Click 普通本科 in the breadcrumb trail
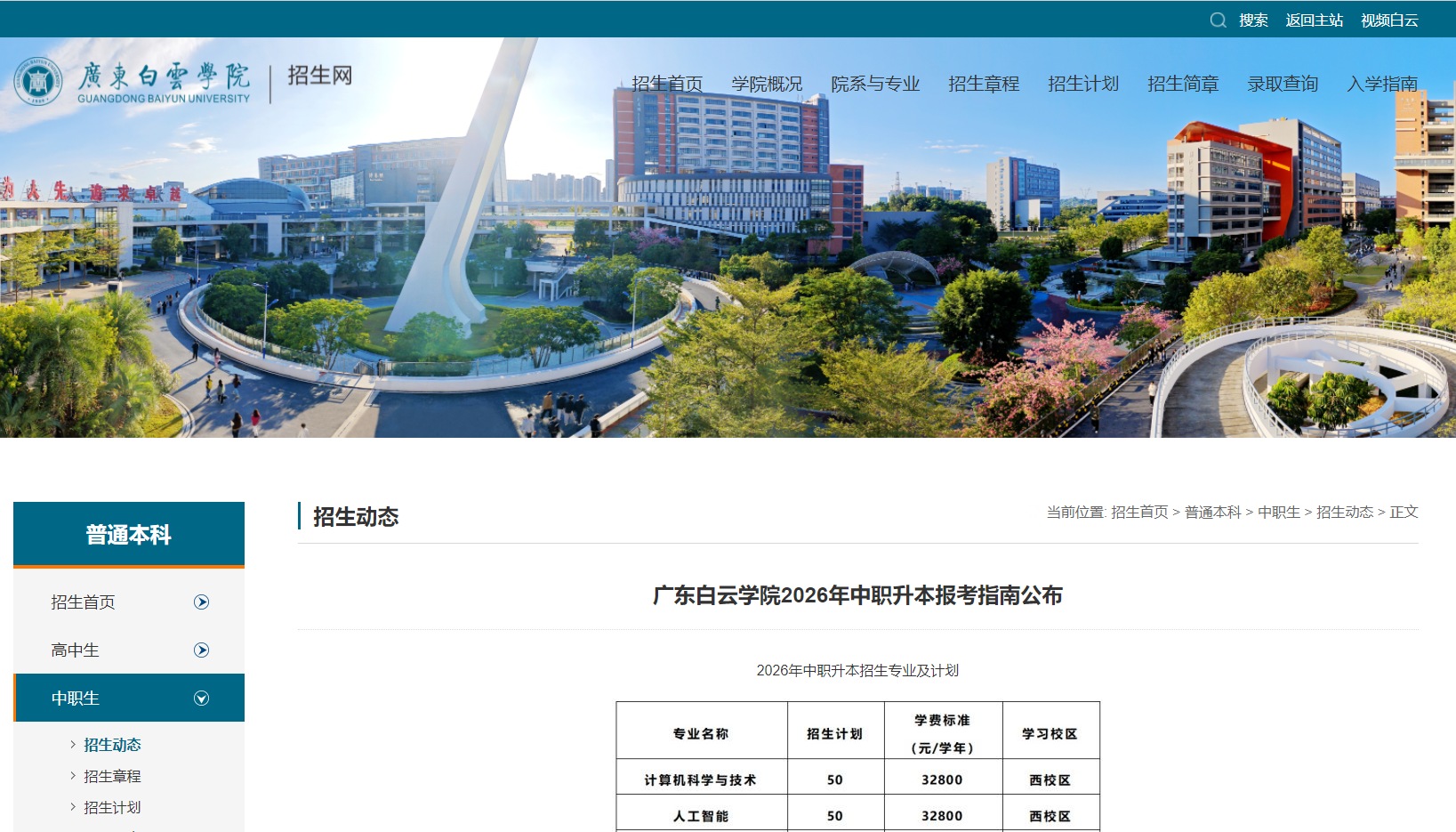 [1211, 513]
